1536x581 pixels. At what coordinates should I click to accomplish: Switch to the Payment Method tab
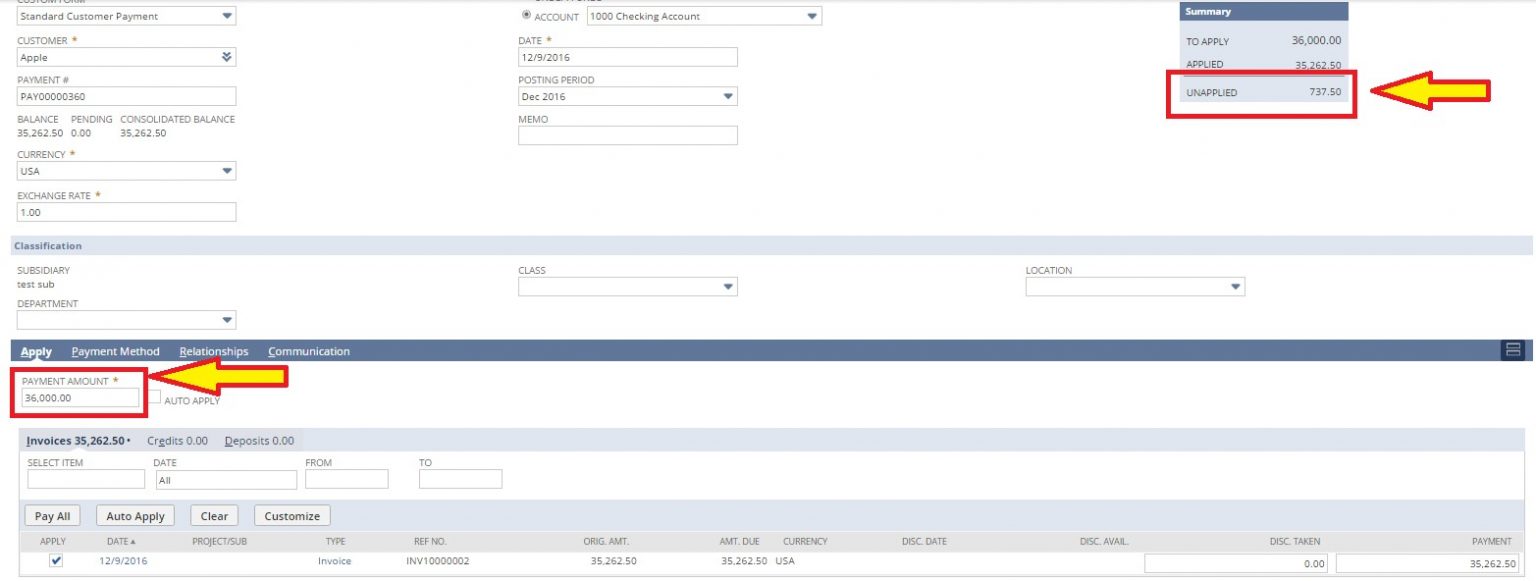point(115,351)
